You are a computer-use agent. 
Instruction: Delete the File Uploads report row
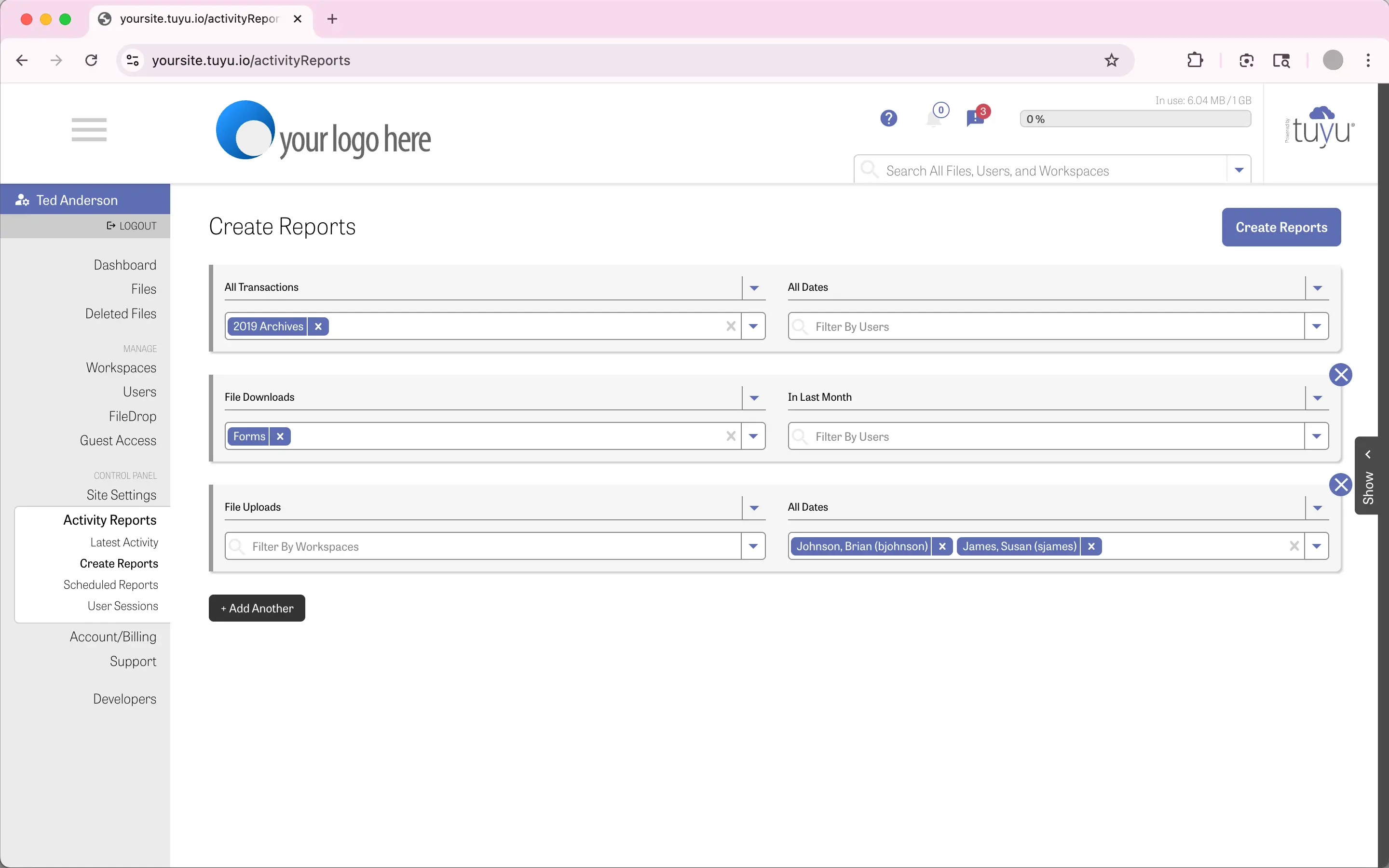[1340, 485]
